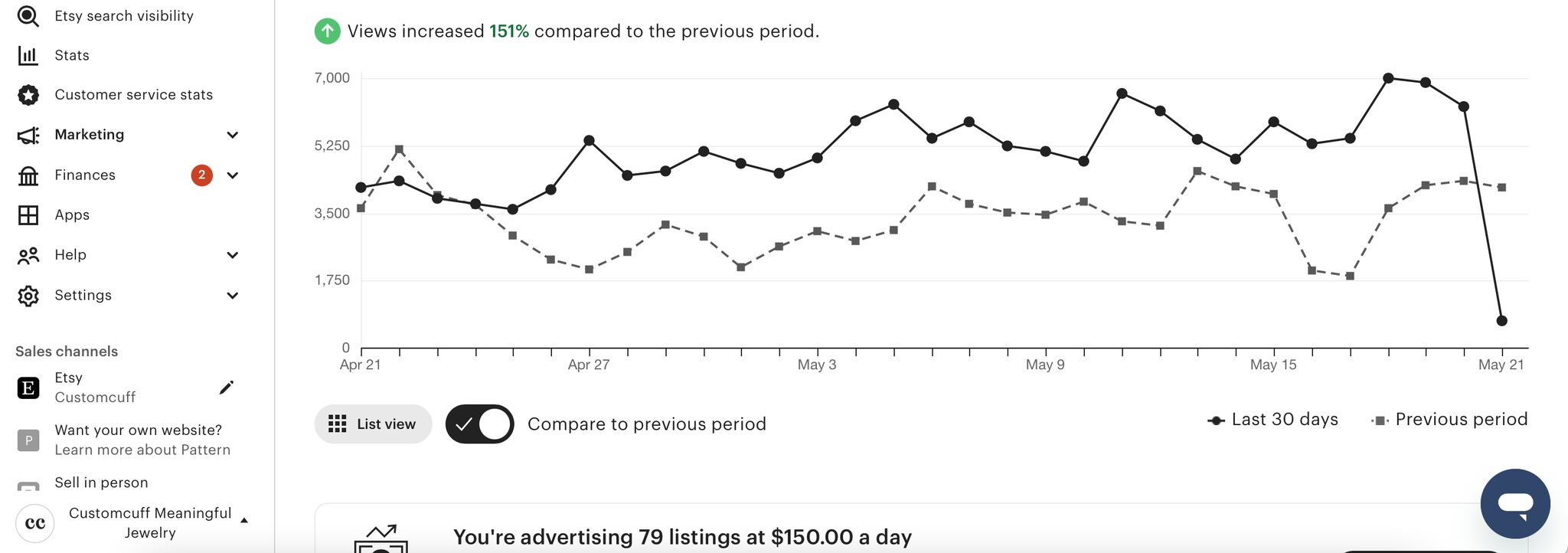Screen dimensions: 1568x553
Task: Click the Etsy search visibility magnifier icon
Action: coord(28,16)
